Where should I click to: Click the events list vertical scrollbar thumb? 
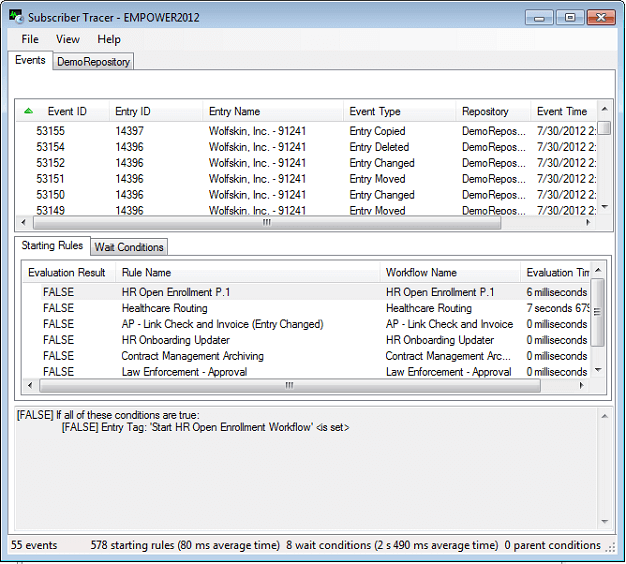tap(605, 128)
